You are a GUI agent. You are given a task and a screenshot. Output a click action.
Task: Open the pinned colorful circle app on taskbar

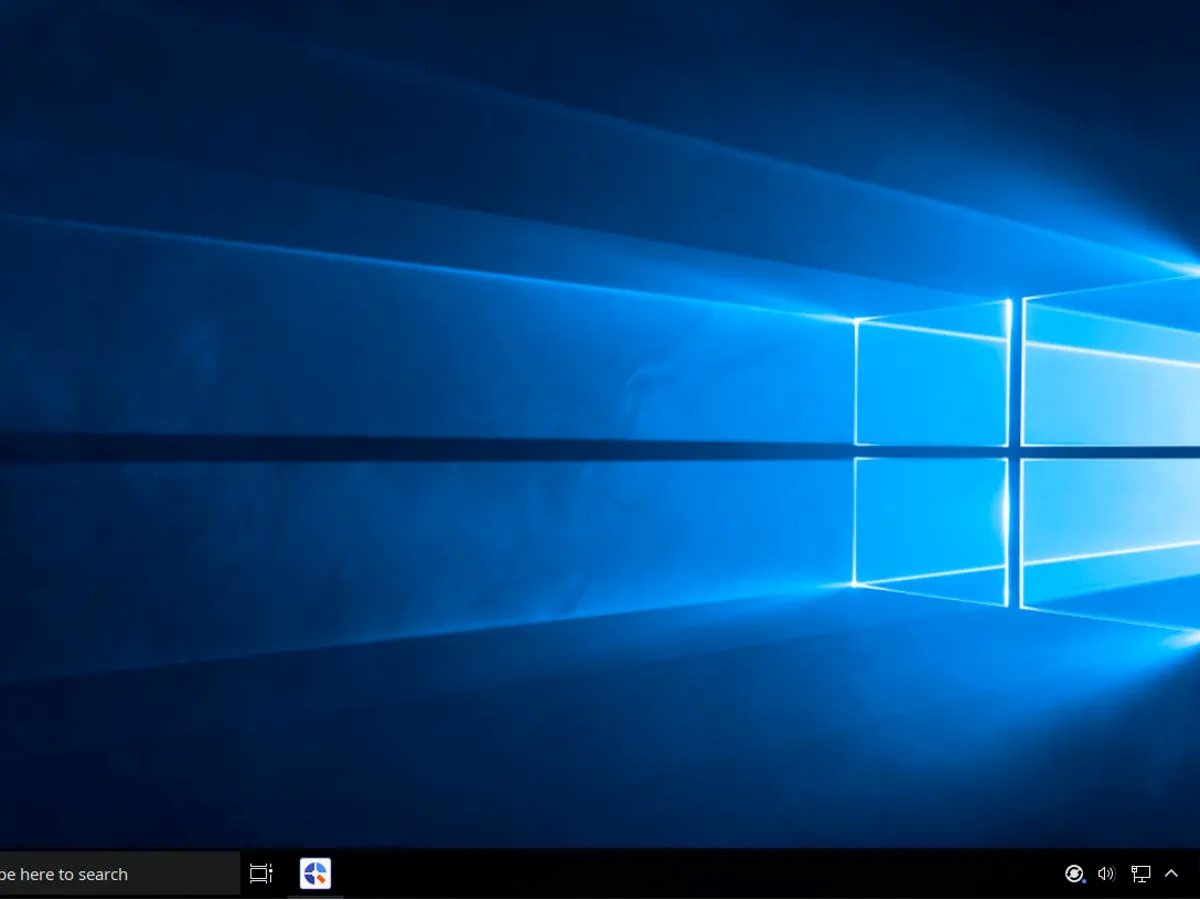[x=315, y=874]
